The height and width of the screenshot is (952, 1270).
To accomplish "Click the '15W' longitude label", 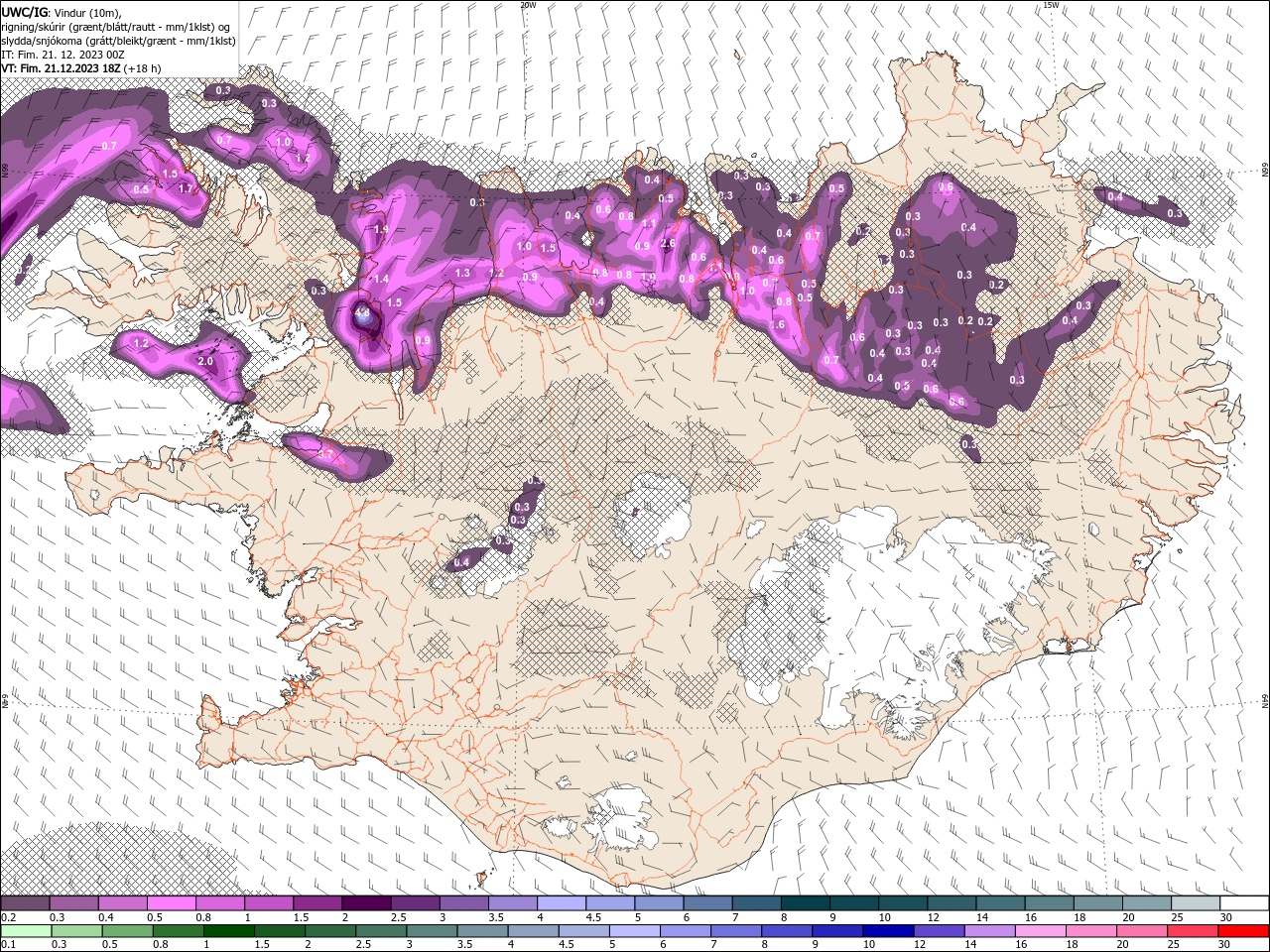I will click(1051, 5).
